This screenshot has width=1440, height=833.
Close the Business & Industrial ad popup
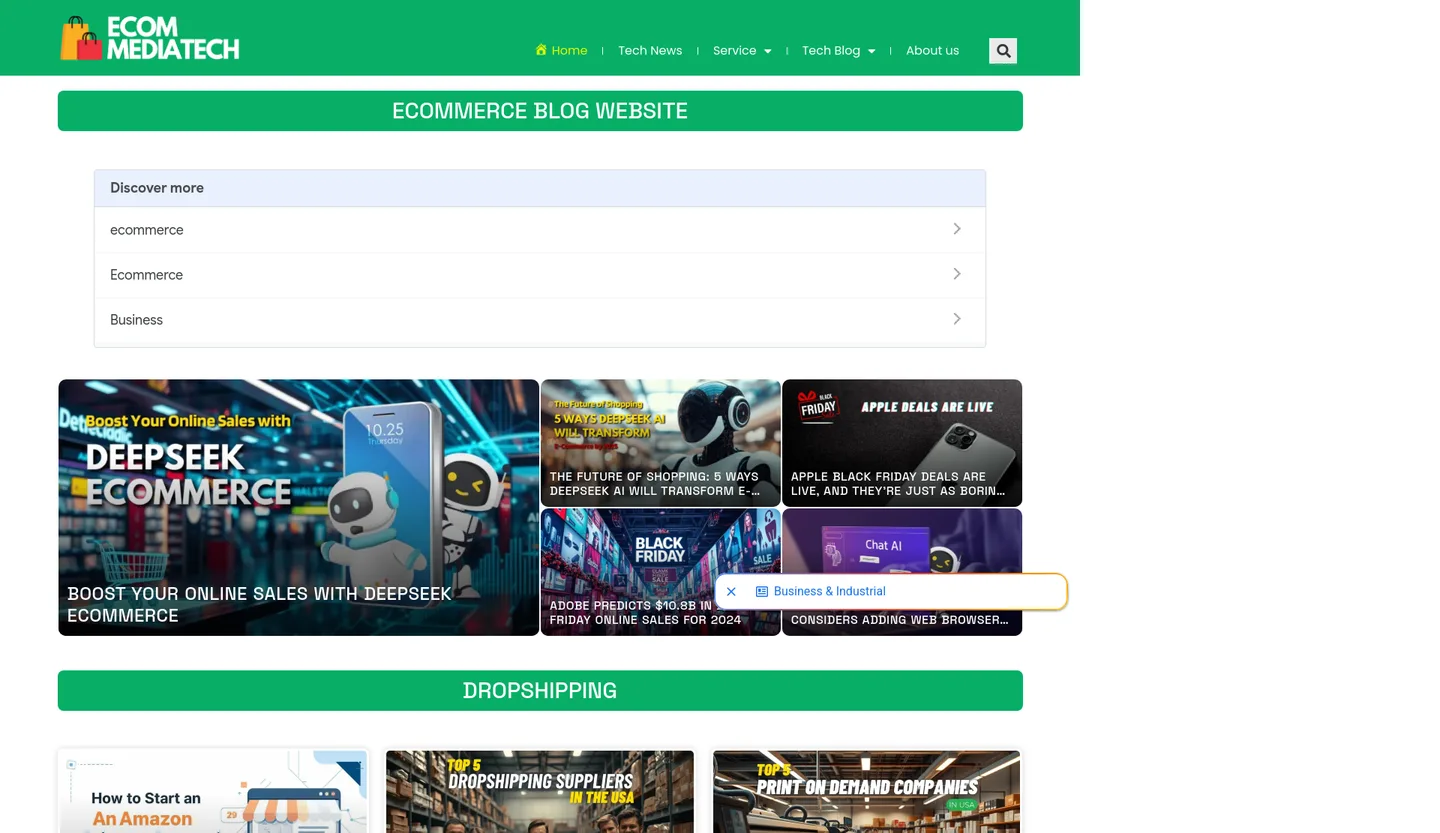pos(731,592)
